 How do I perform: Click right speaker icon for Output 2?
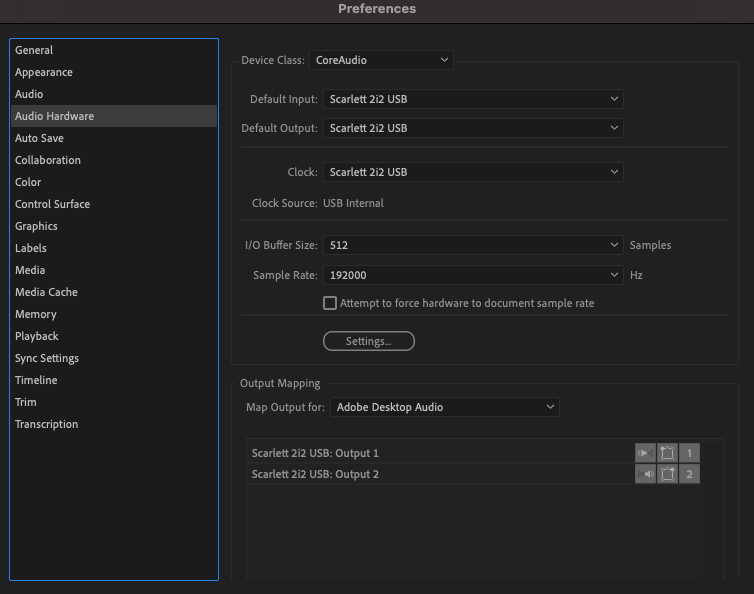tap(645, 474)
